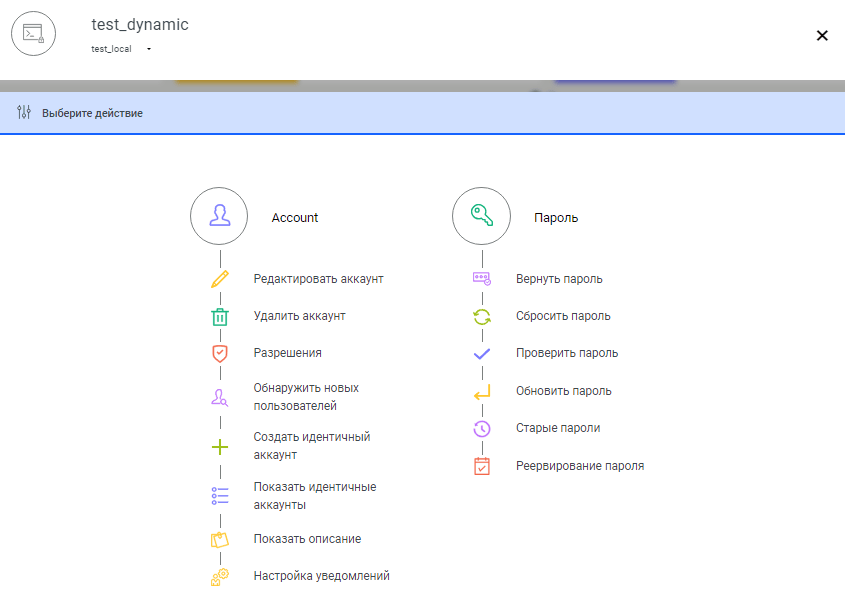Screen dimensions: 845x615
Task: Click the Выберите действие header text
Action: (x=92, y=113)
